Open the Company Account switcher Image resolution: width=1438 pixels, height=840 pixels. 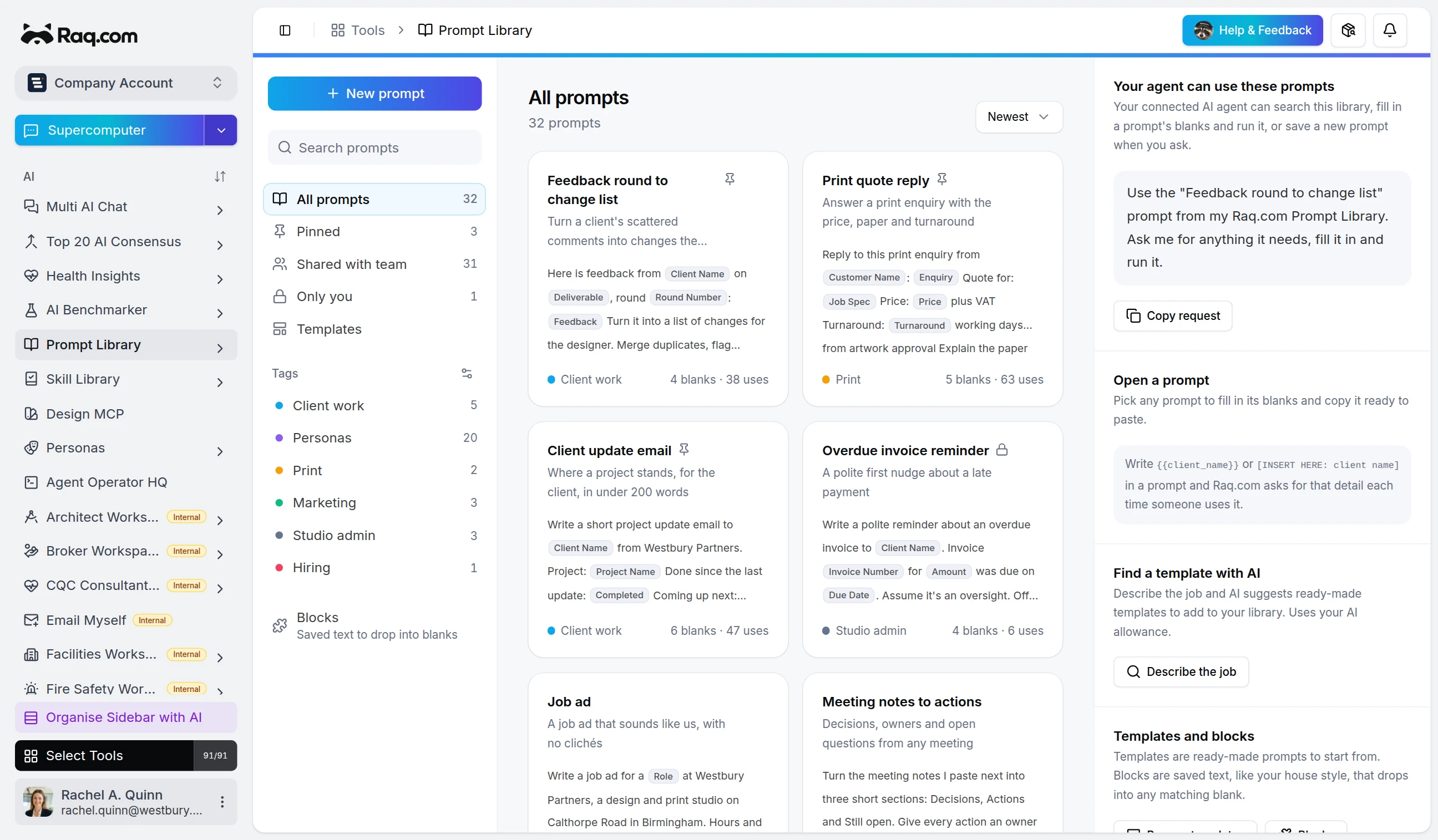pyautogui.click(x=125, y=83)
